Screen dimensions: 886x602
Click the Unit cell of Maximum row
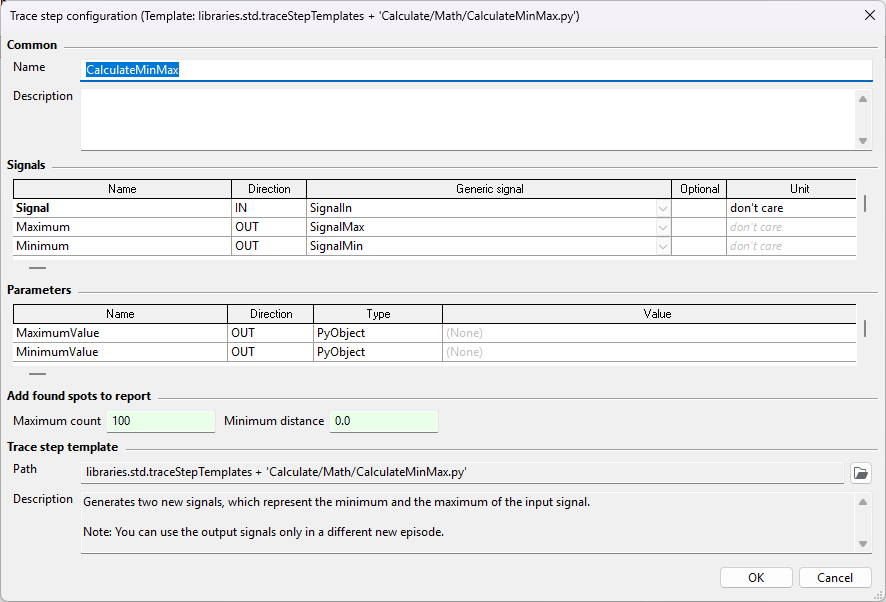(792, 227)
